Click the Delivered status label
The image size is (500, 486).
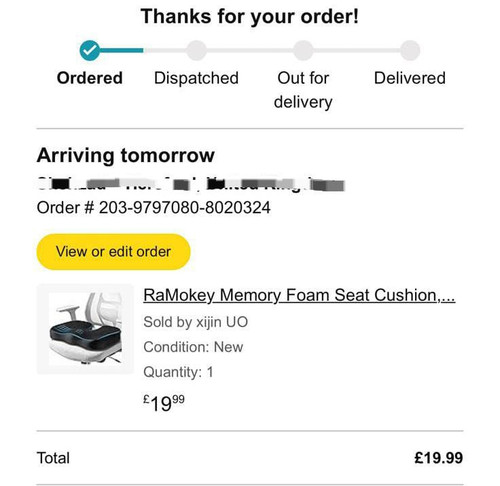point(410,78)
